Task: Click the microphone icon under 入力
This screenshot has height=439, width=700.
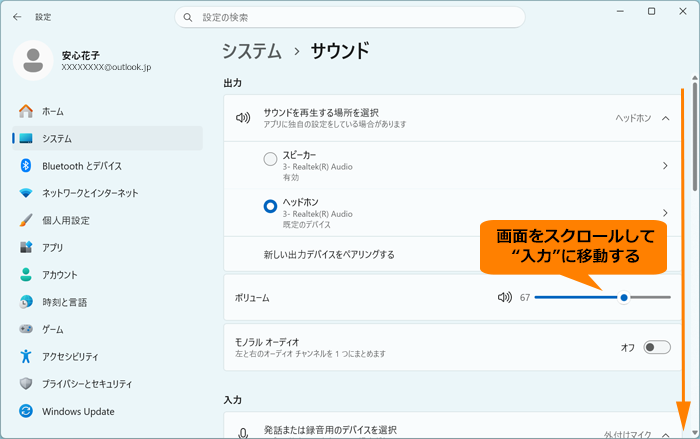Action: coord(243,433)
